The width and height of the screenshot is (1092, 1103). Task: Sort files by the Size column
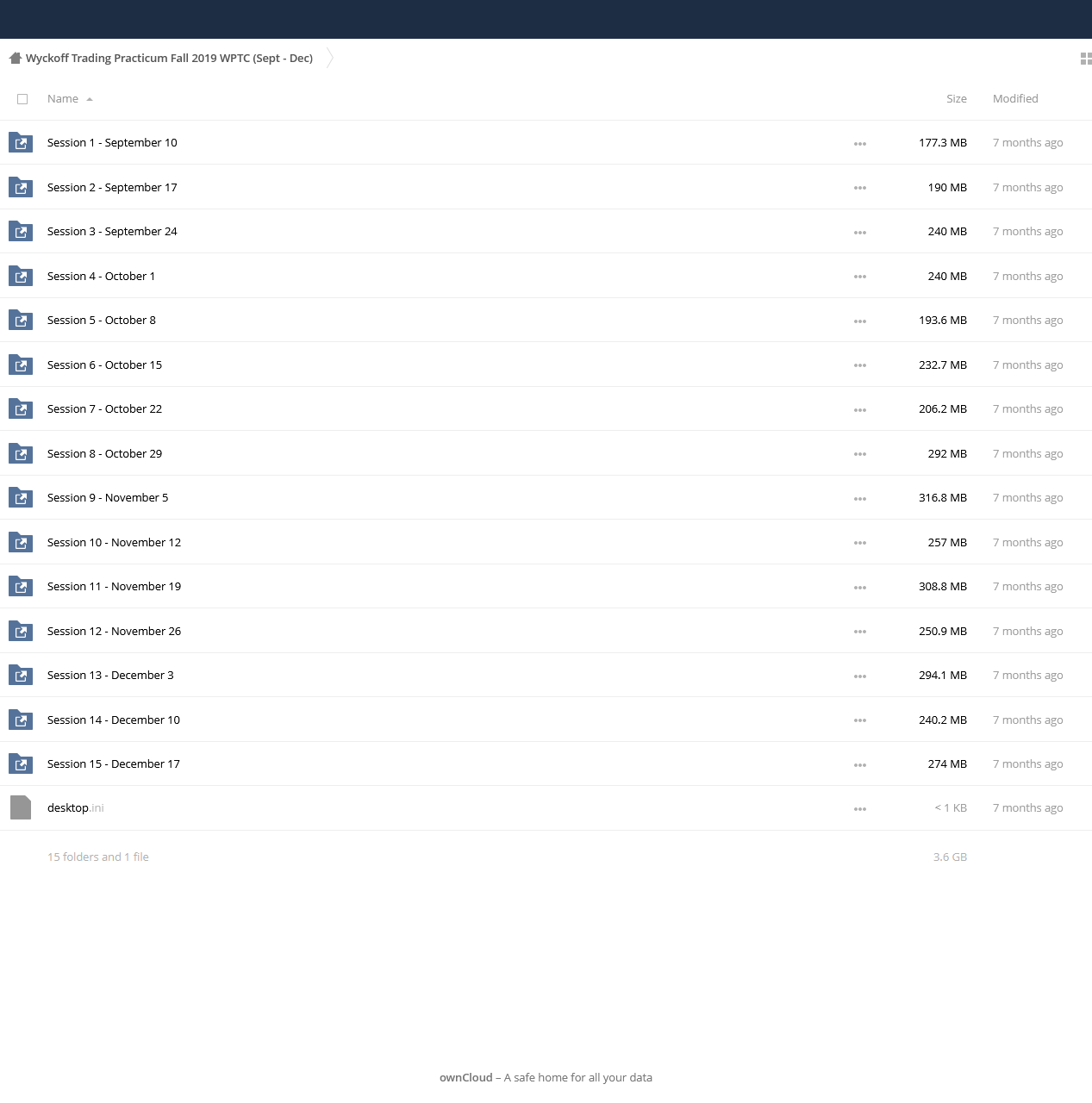[956, 99]
